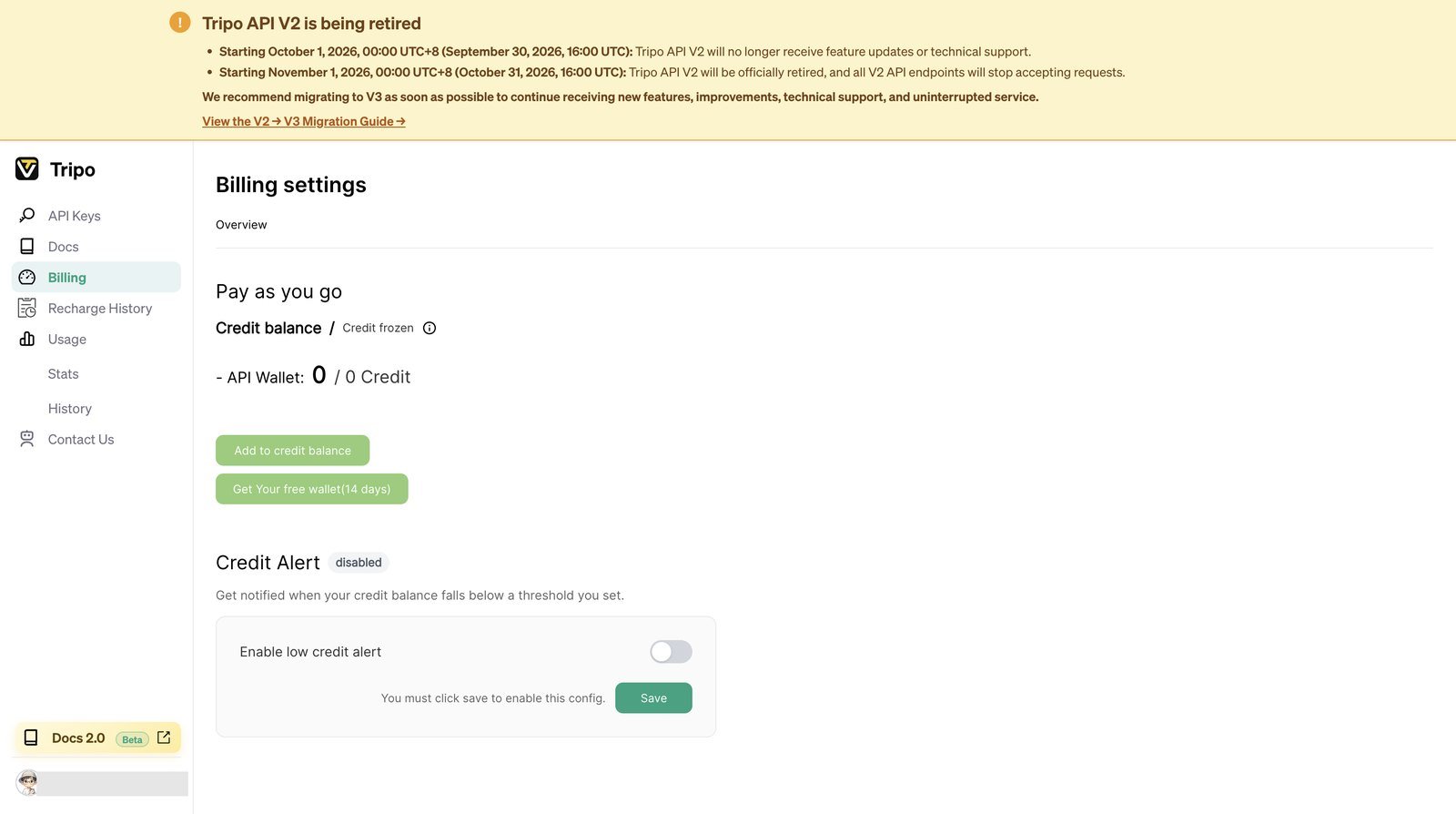Click the 'Starting October 1, 2026' bullet
The image size is (1456, 814).
point(625,52)
